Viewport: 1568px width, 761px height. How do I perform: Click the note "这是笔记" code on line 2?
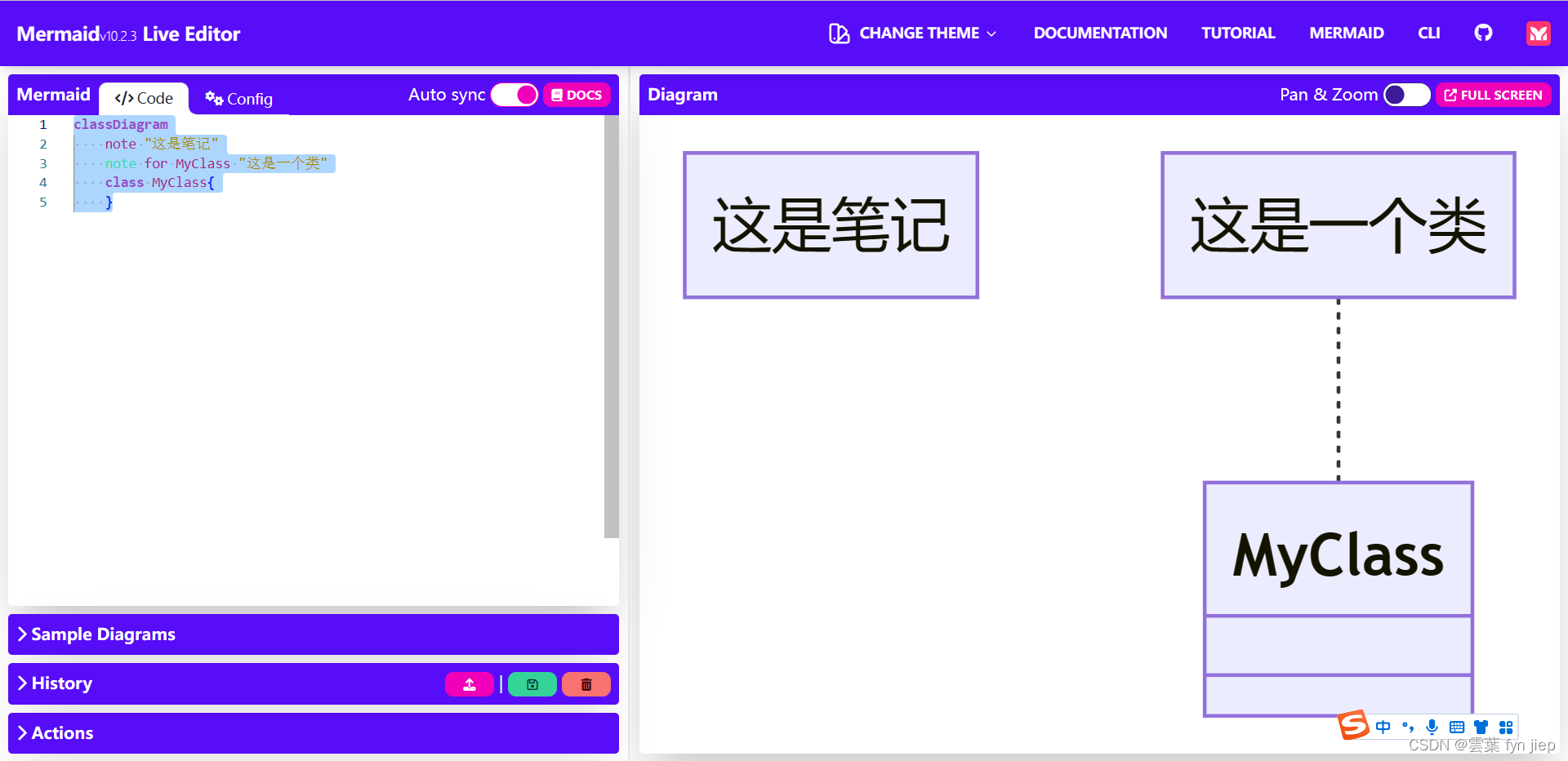coord(162,144)
